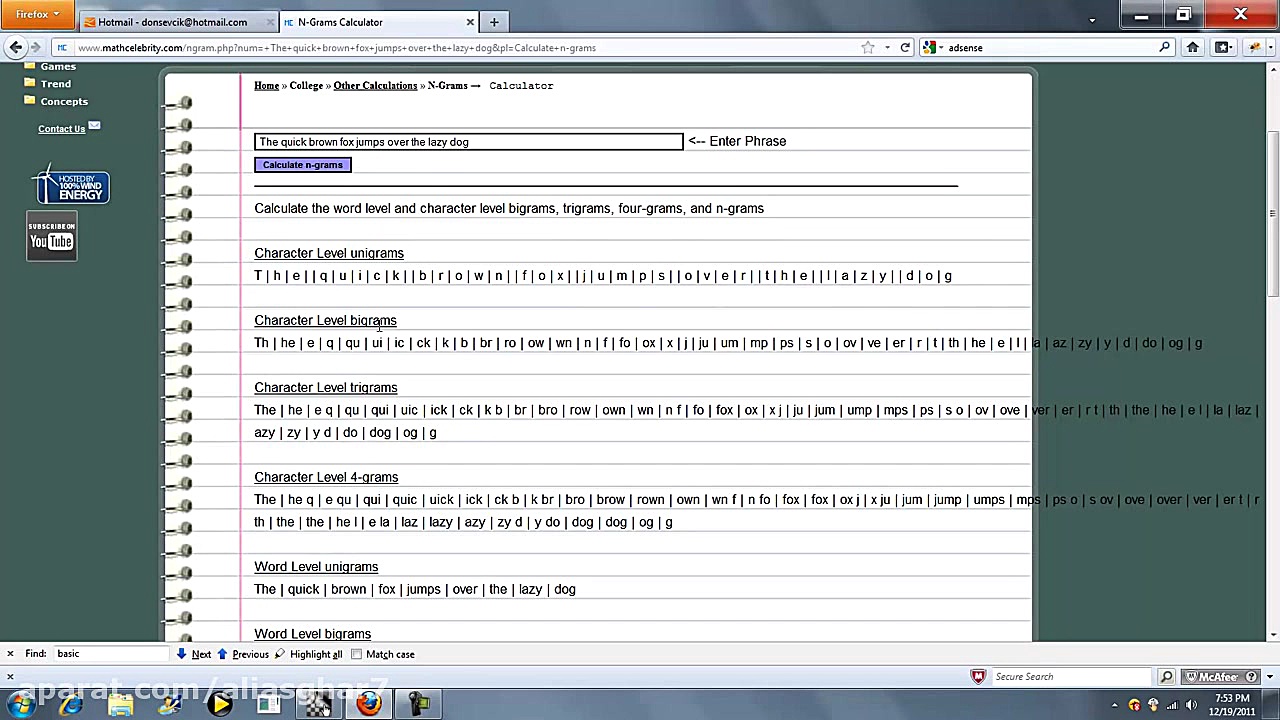Open the URL history dropdown arrow
This screenshot has height=720, width=1280.
(887, 47)
